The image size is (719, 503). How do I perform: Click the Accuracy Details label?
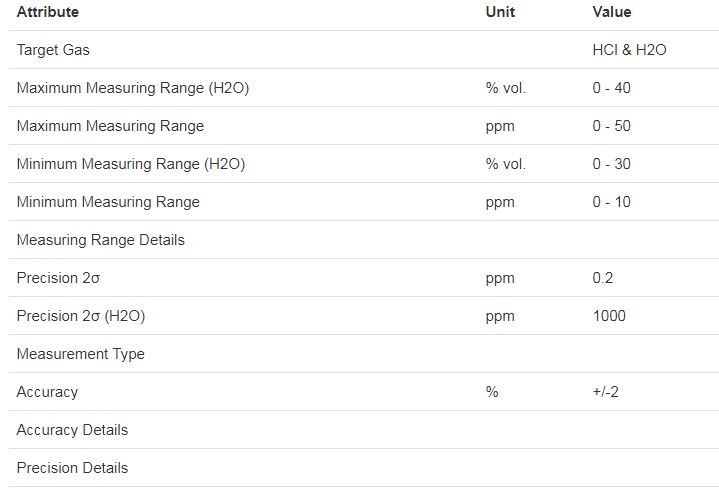pos(72,430)
